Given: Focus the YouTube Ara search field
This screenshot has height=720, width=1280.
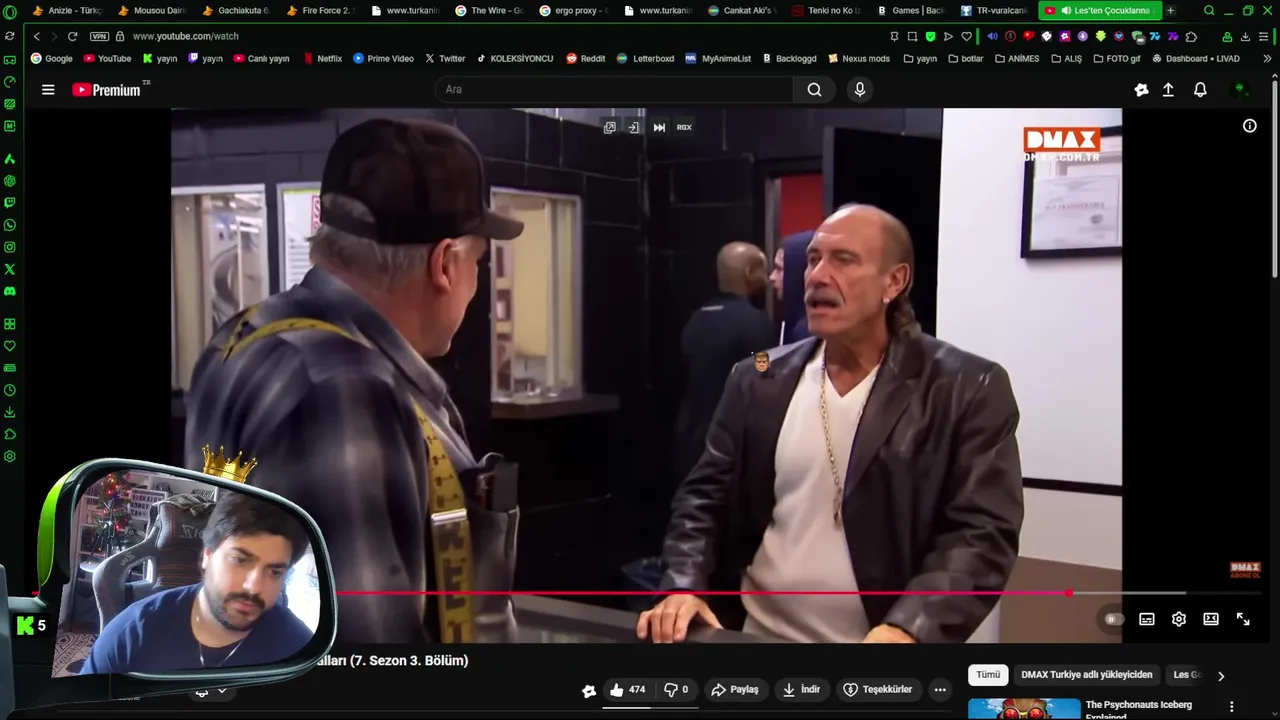Looking at the screenshot, I should click(615, 89).
